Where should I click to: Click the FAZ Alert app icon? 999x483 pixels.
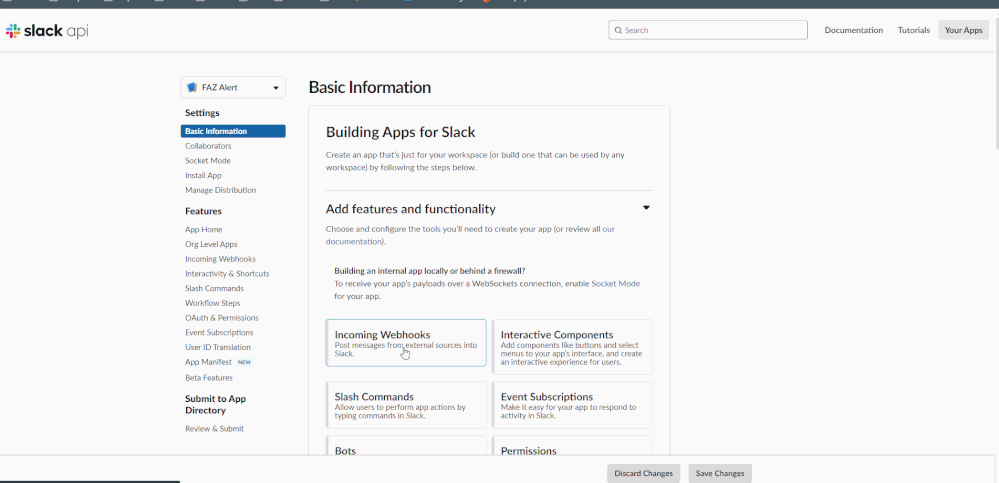tap(192, 87)
